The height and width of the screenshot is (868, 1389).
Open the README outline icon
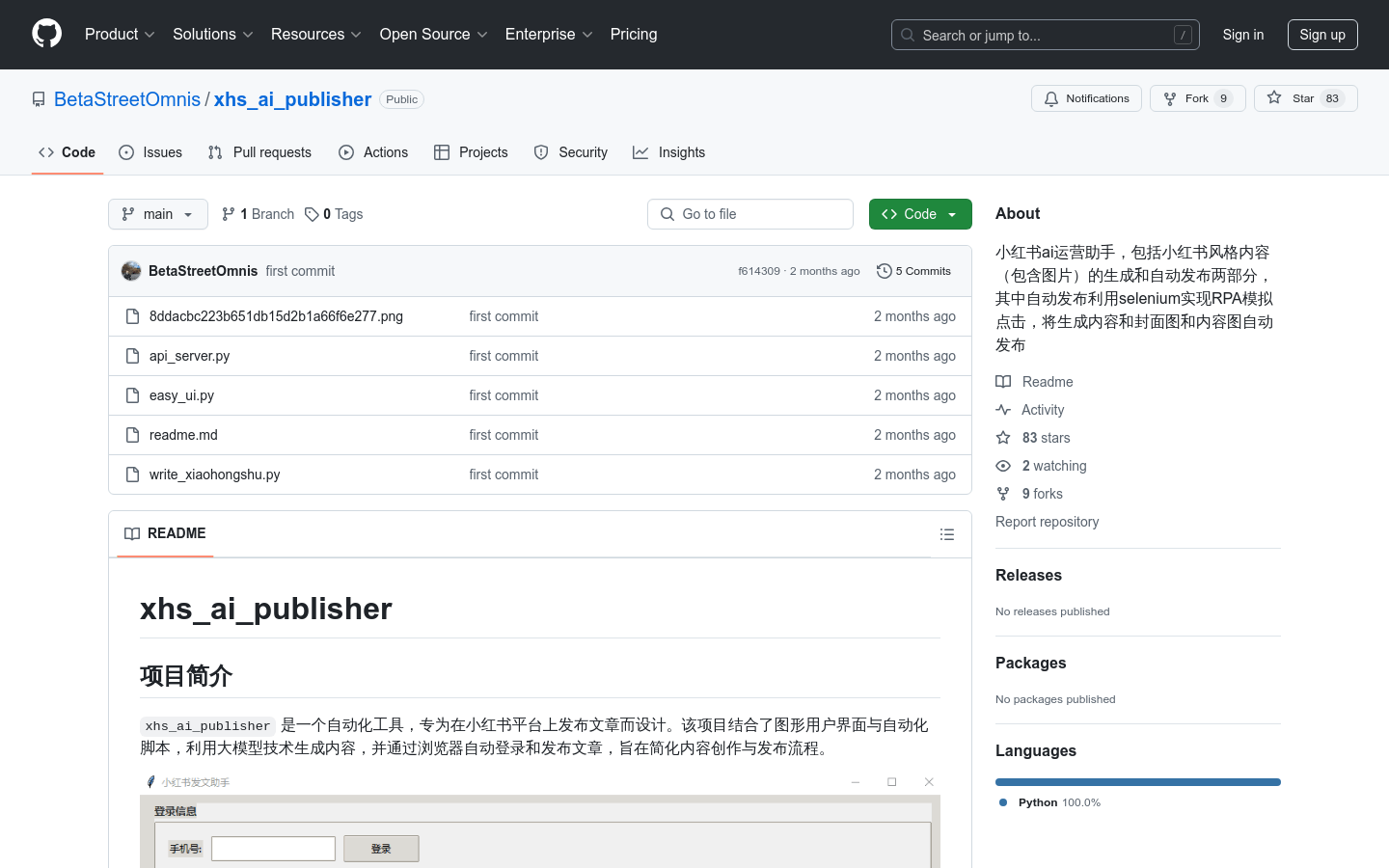pyautogui.click(x=947, y=534)
